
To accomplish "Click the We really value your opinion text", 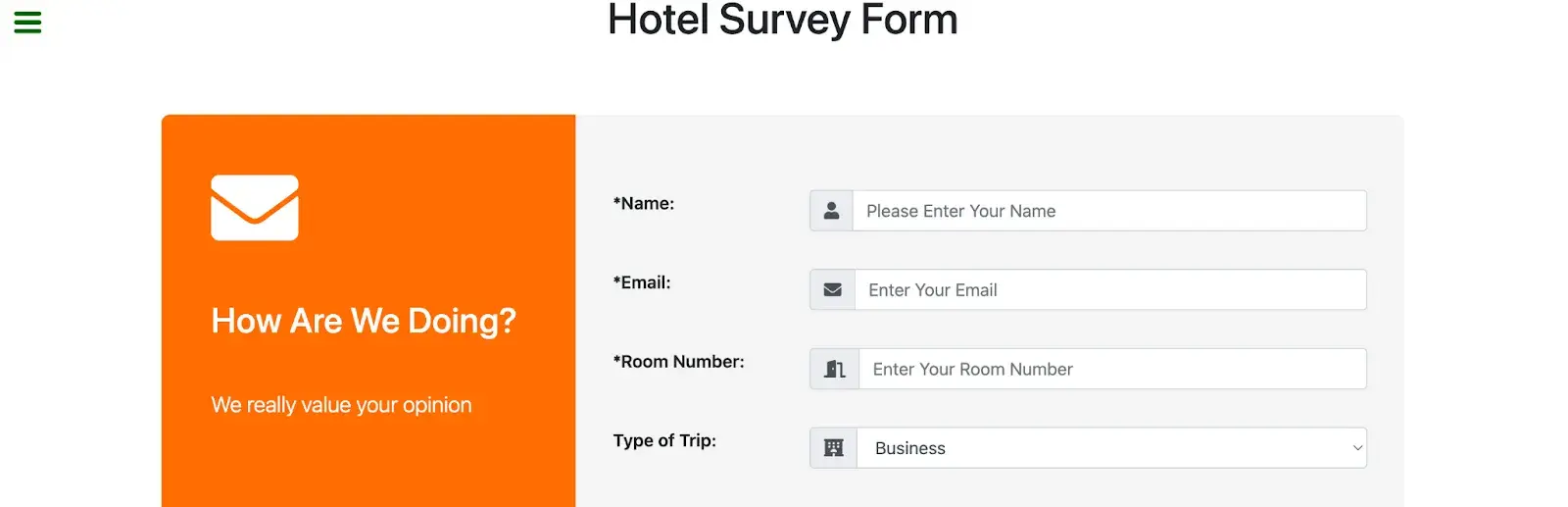I will click(x=341, y=405).
